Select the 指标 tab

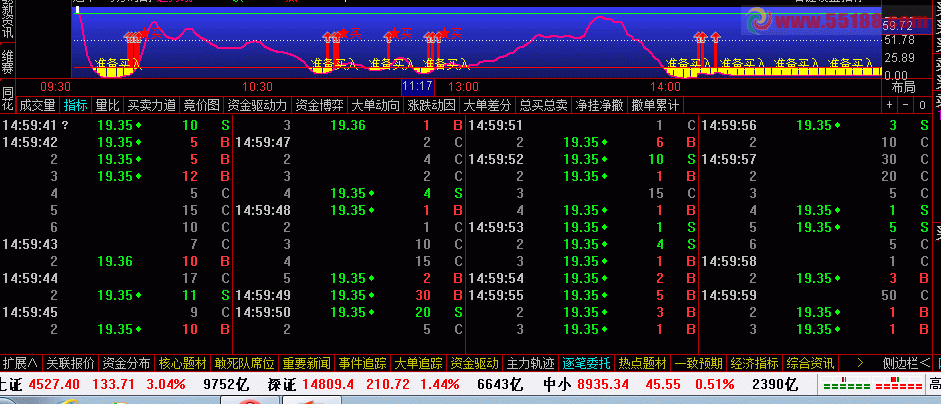(x=76, y=104)
